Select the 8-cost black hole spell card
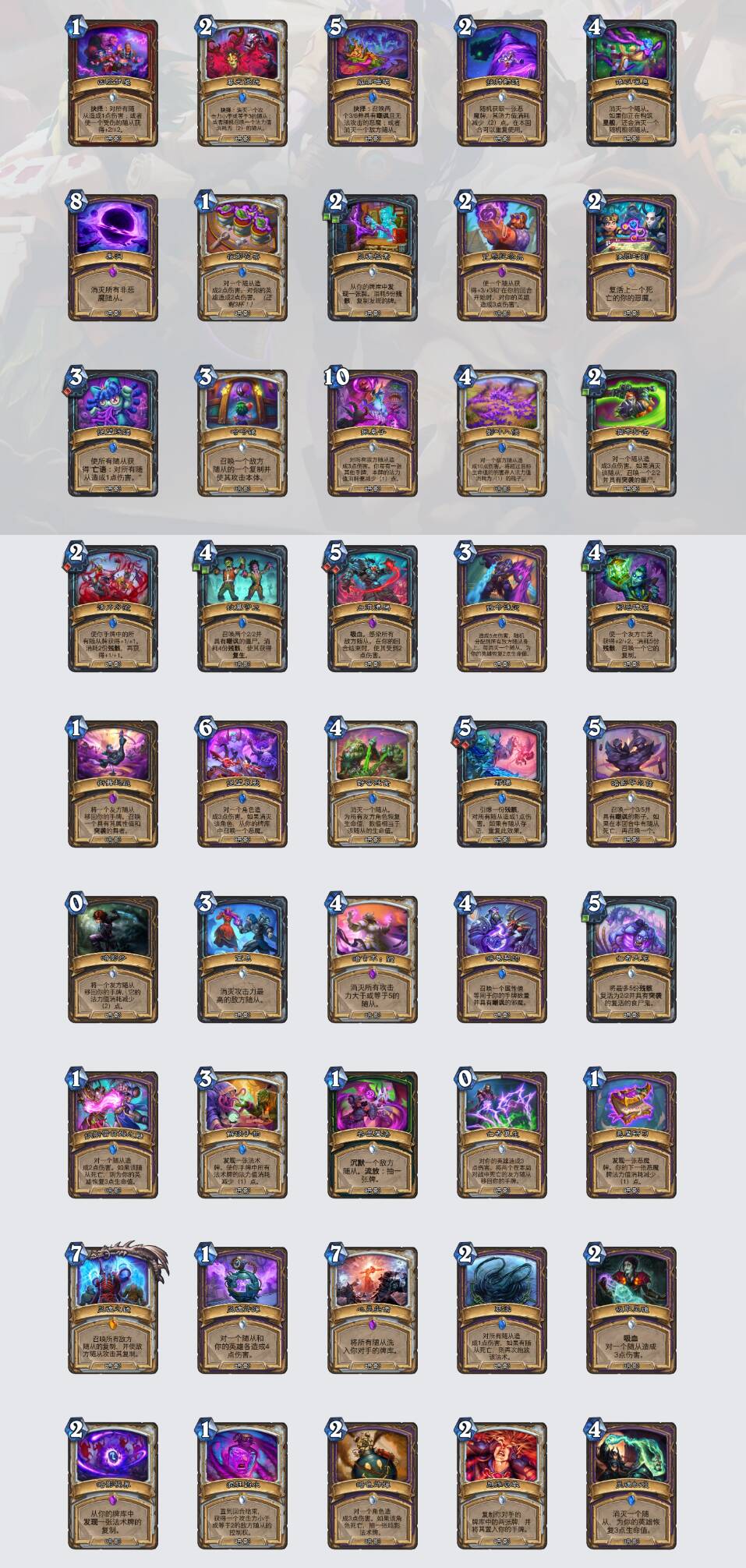This screenshot has height=1568, width=746. (x=112, y=258)
